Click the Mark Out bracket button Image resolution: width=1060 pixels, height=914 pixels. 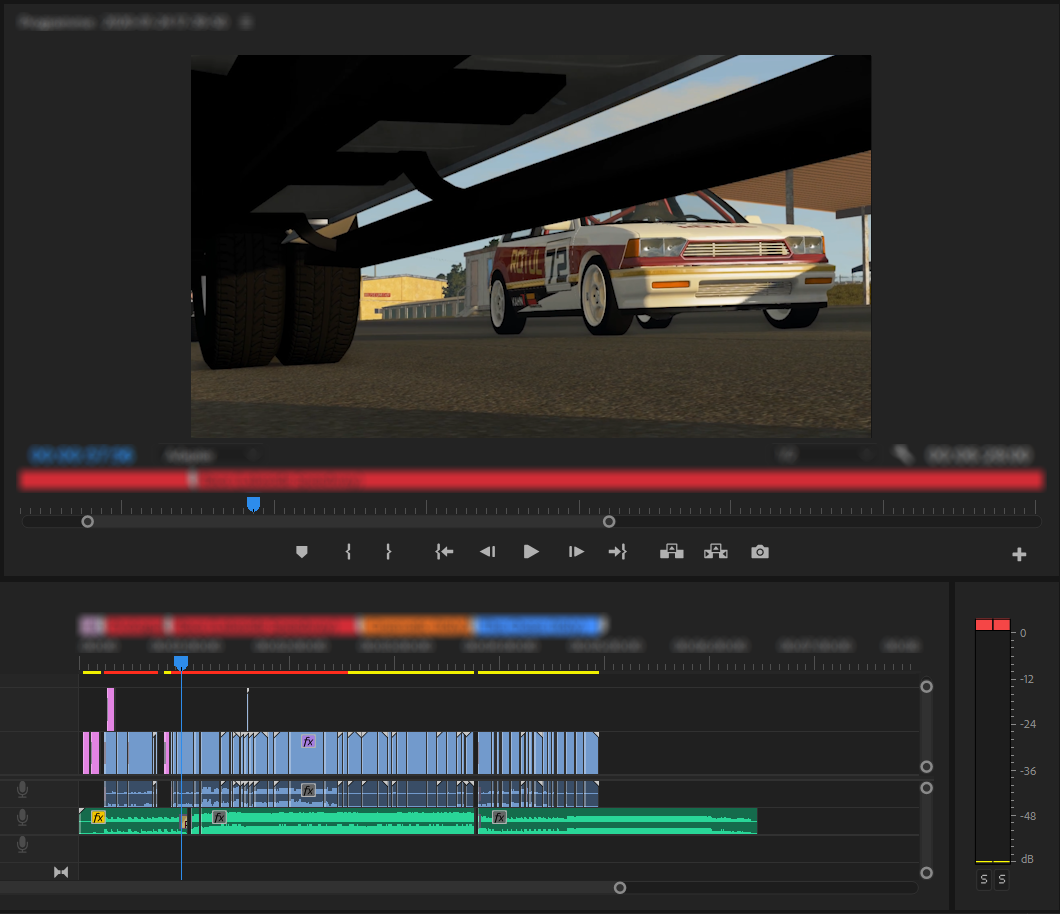tap(388, 552)
